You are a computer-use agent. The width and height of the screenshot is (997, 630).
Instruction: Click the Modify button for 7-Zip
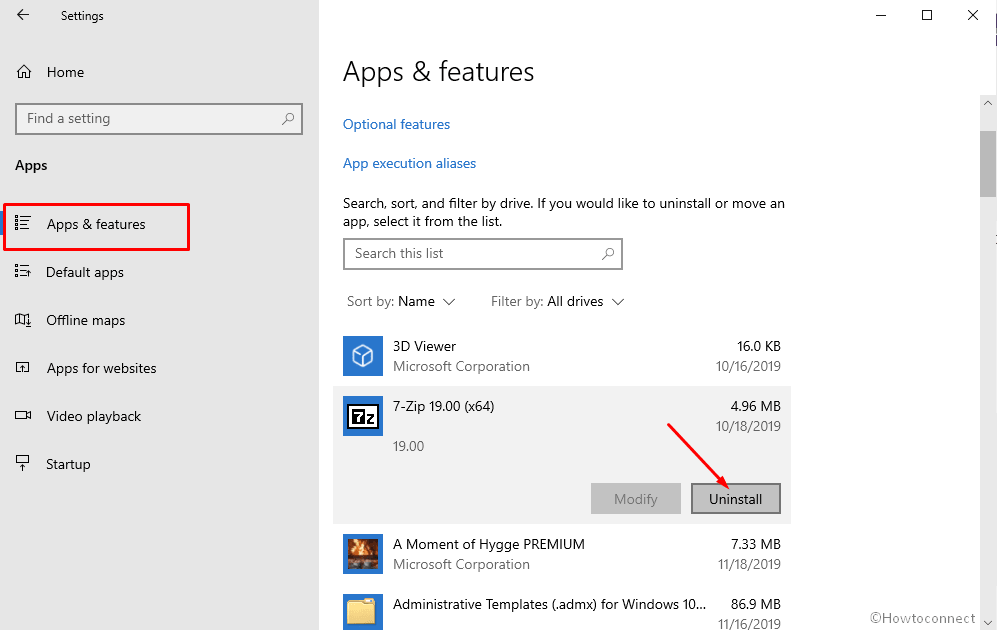pyautogui.click(x=636, y=499)
